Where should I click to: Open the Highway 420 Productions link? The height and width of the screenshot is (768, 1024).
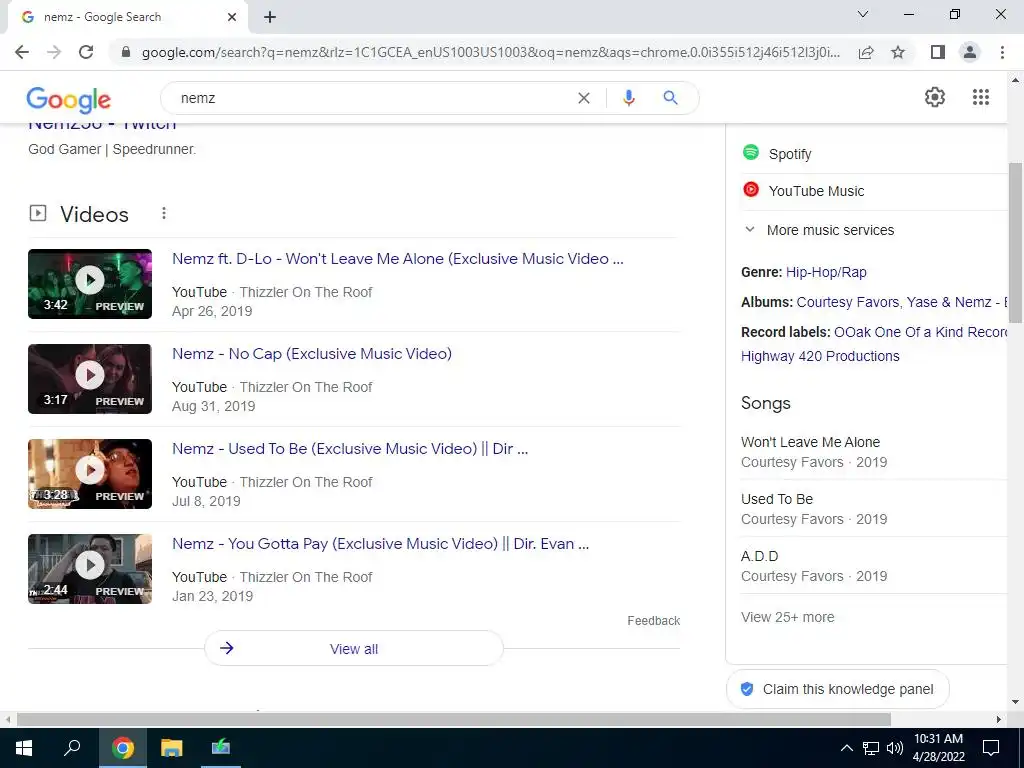click(x=820, y=356)
